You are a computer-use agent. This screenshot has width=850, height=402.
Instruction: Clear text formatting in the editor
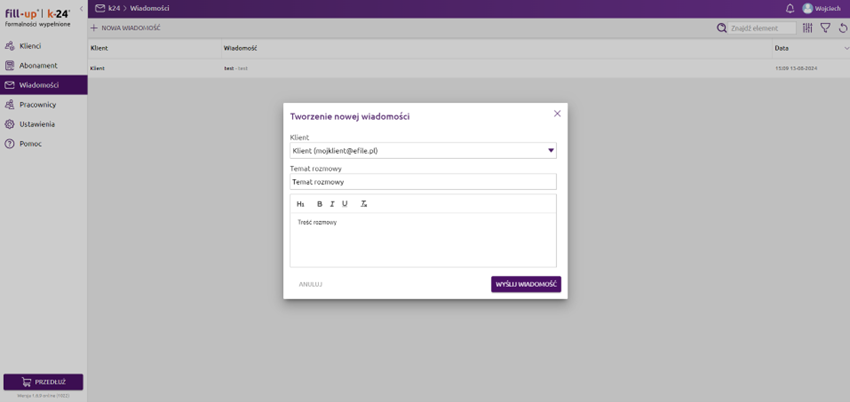(364, 204)
